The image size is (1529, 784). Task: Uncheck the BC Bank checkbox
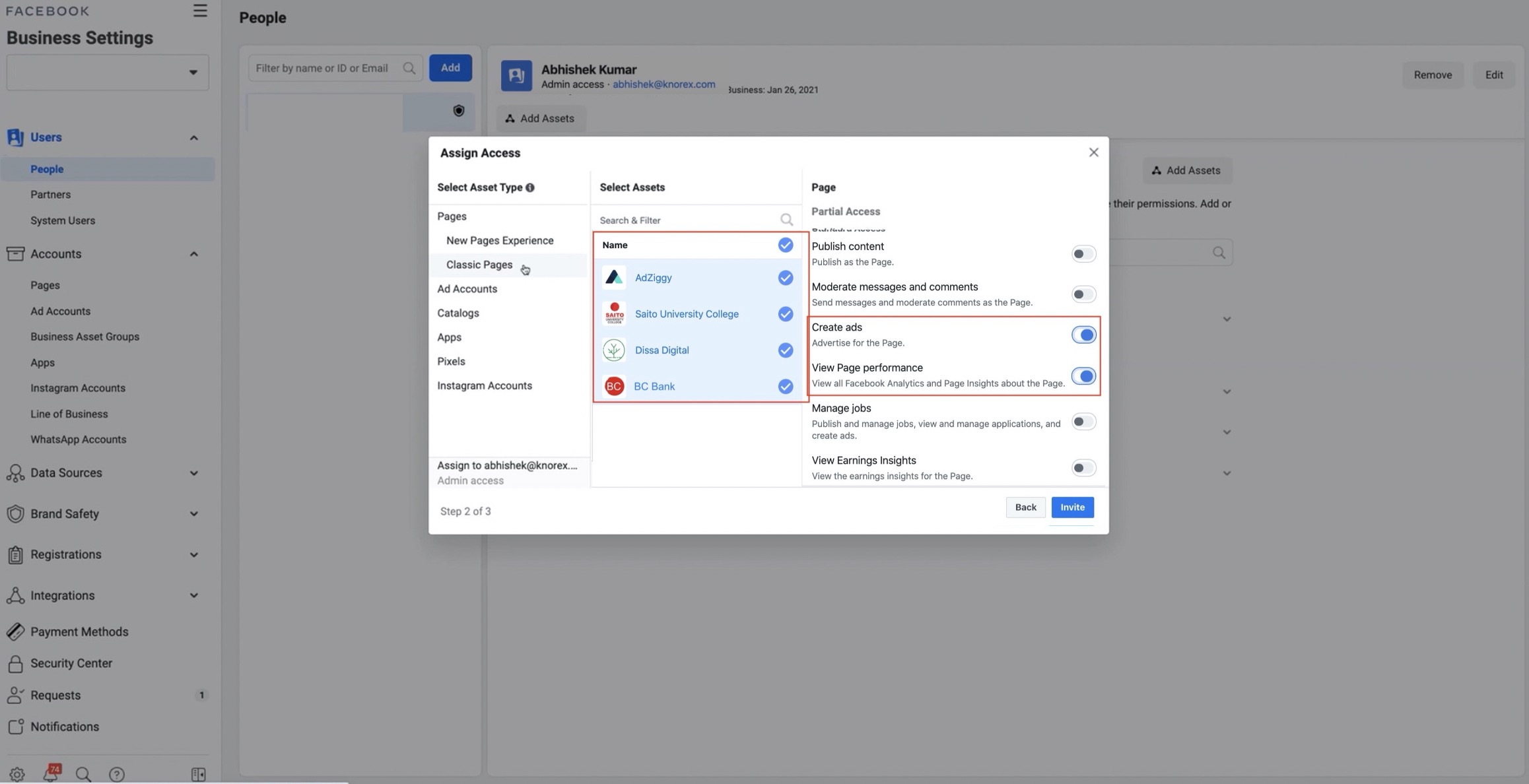(785, 387)
